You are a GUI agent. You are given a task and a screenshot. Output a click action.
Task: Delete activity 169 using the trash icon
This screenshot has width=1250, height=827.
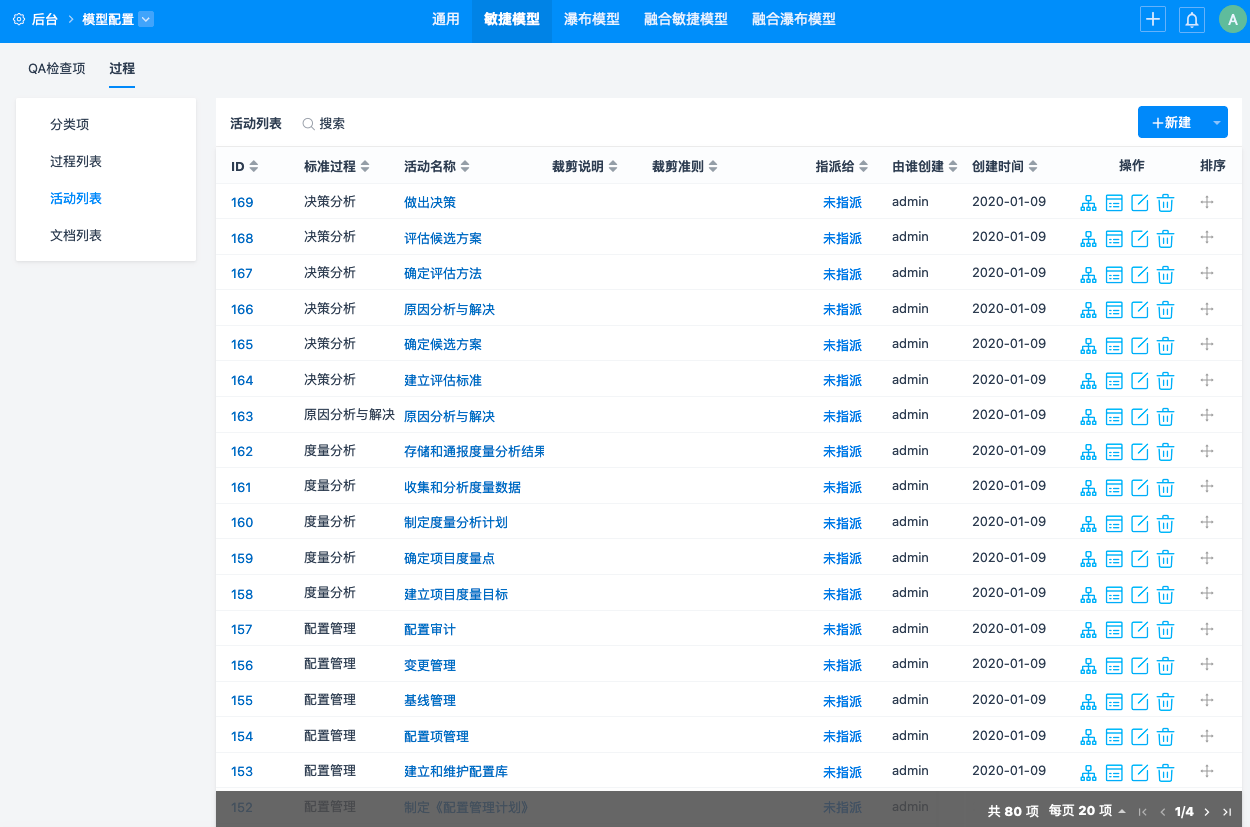point(1165,203)
